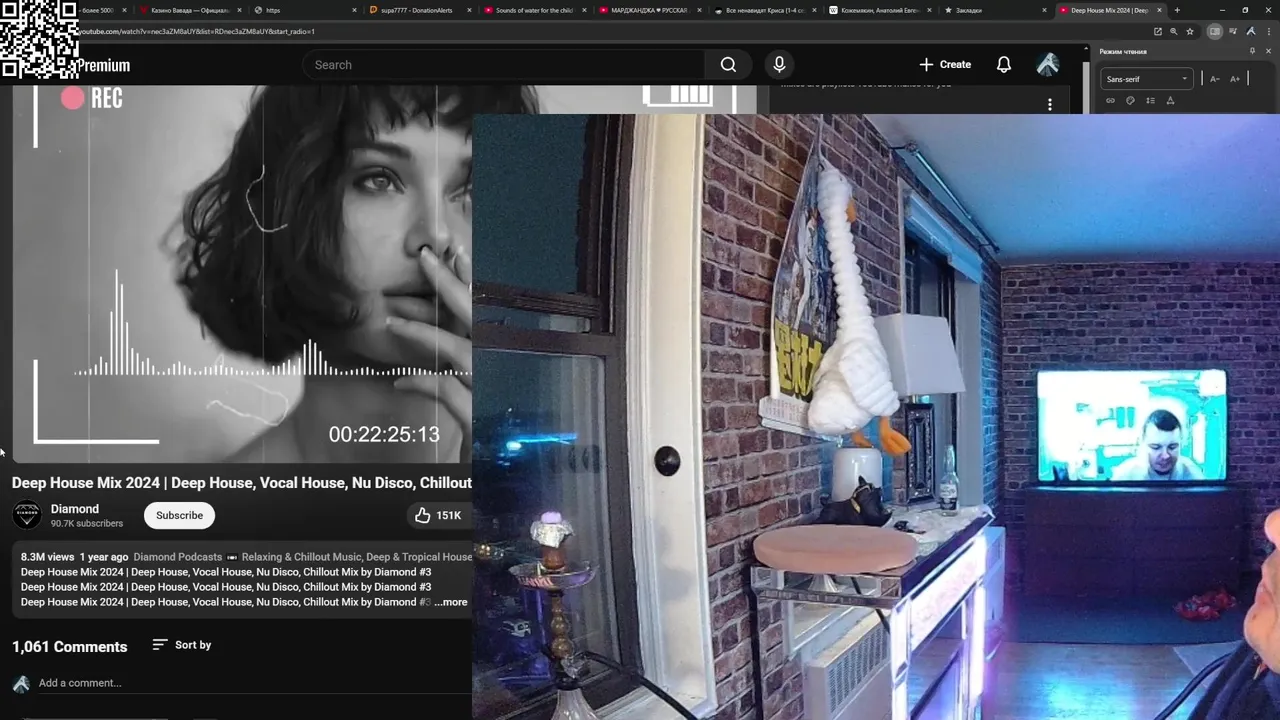Click the Deep House Mix 2024 video title
The image size is (1280, 720).
tap(241, 483)
